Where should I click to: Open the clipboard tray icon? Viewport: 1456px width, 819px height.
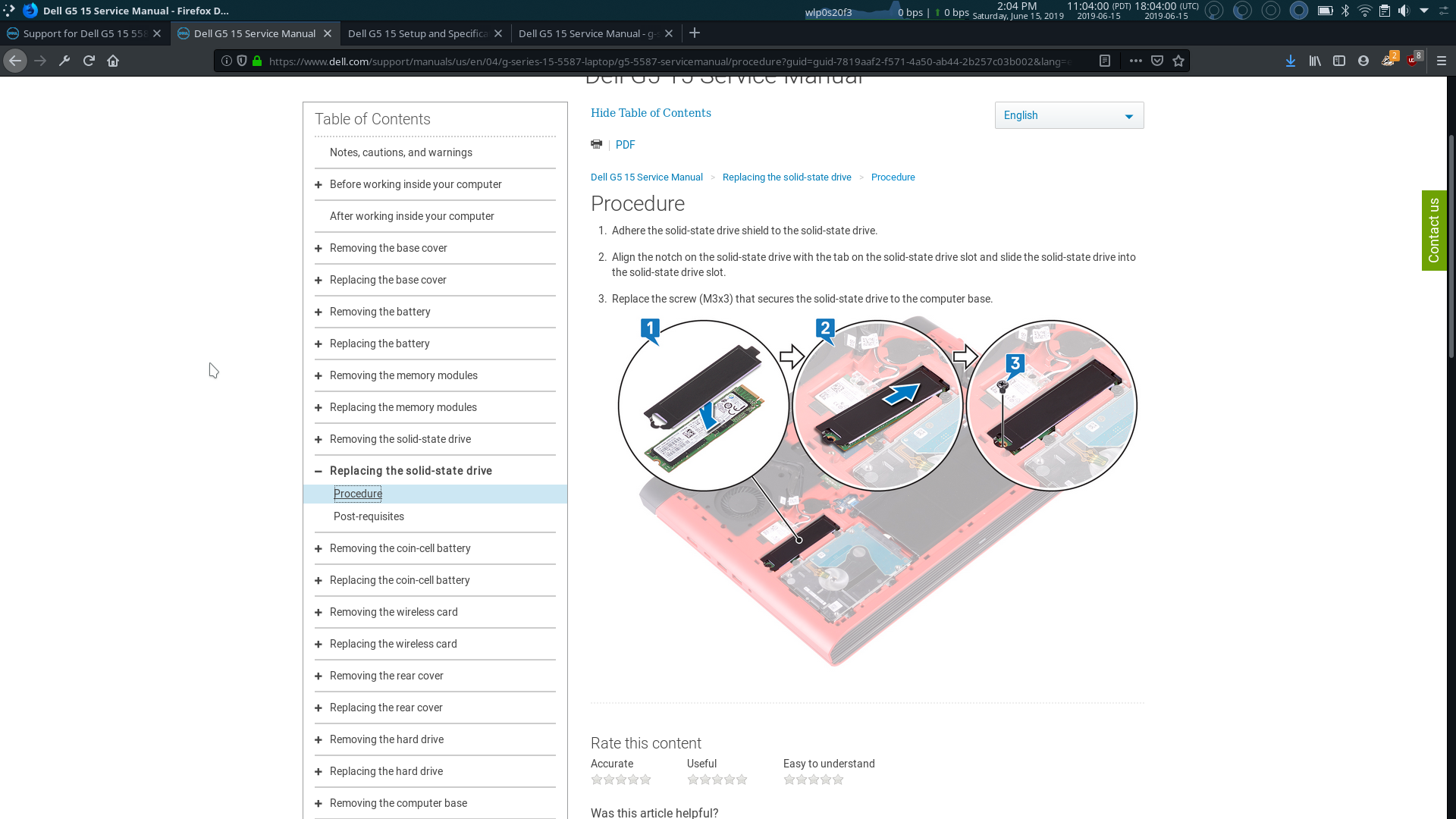pyautogui.click(x=1385, y=11)
